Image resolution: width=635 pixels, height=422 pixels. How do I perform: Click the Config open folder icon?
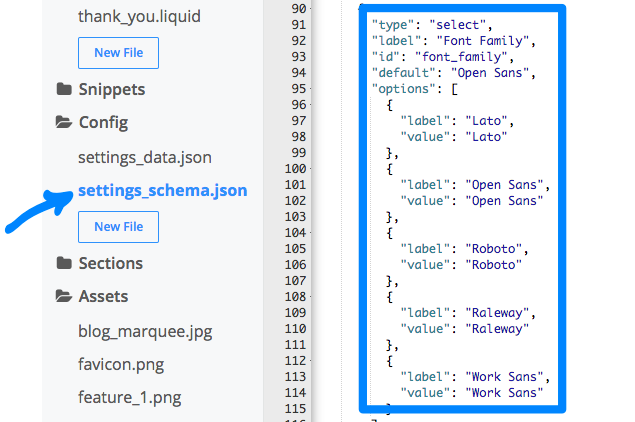click(64, 122)
